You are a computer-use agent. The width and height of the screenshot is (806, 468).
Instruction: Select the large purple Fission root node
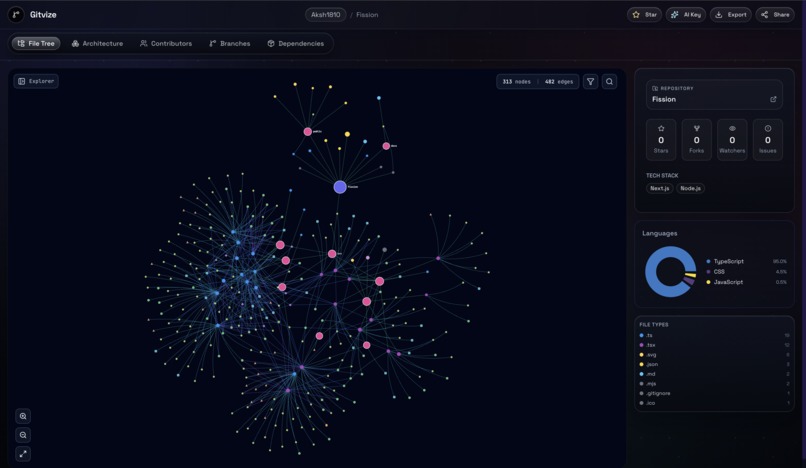(340, 187)
